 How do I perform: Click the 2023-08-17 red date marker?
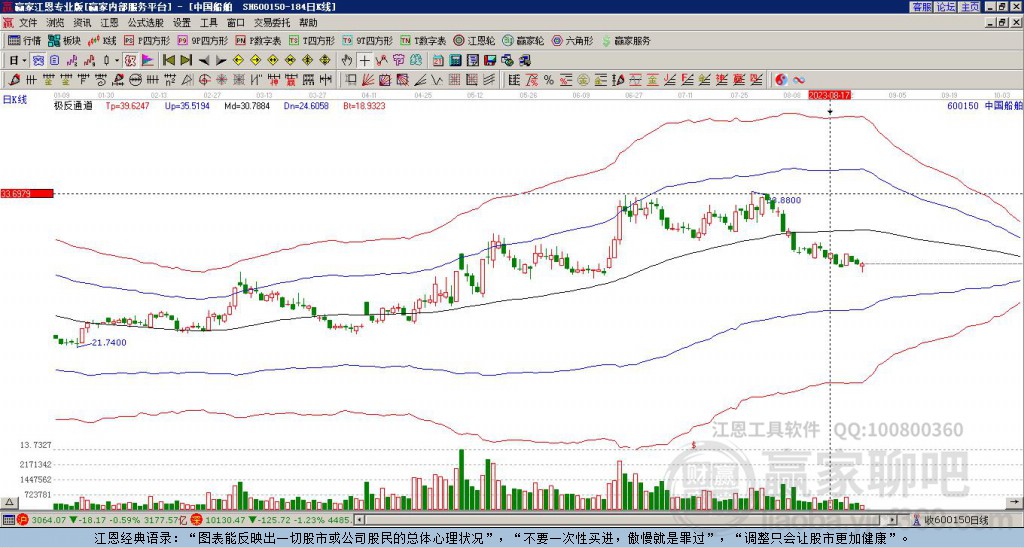829,95
